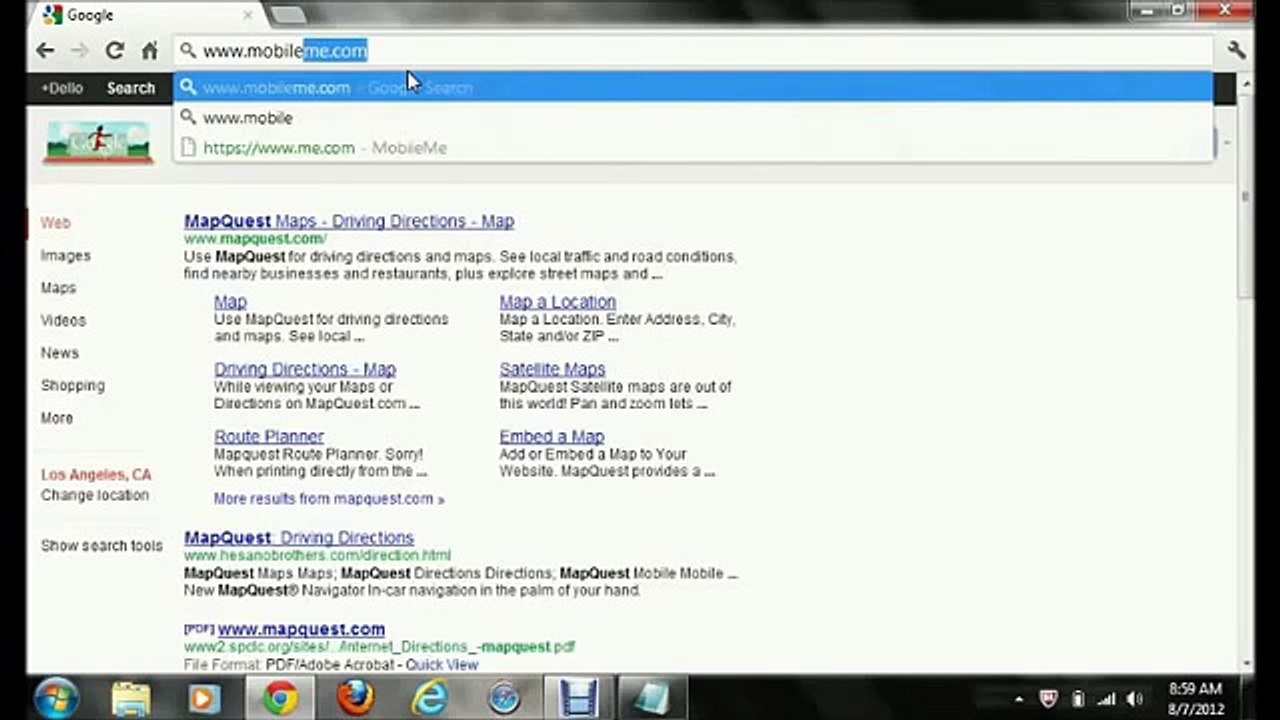1280x720 pixels.
Task: Reload the page with the refresh icon
Action: coord(115,50)
